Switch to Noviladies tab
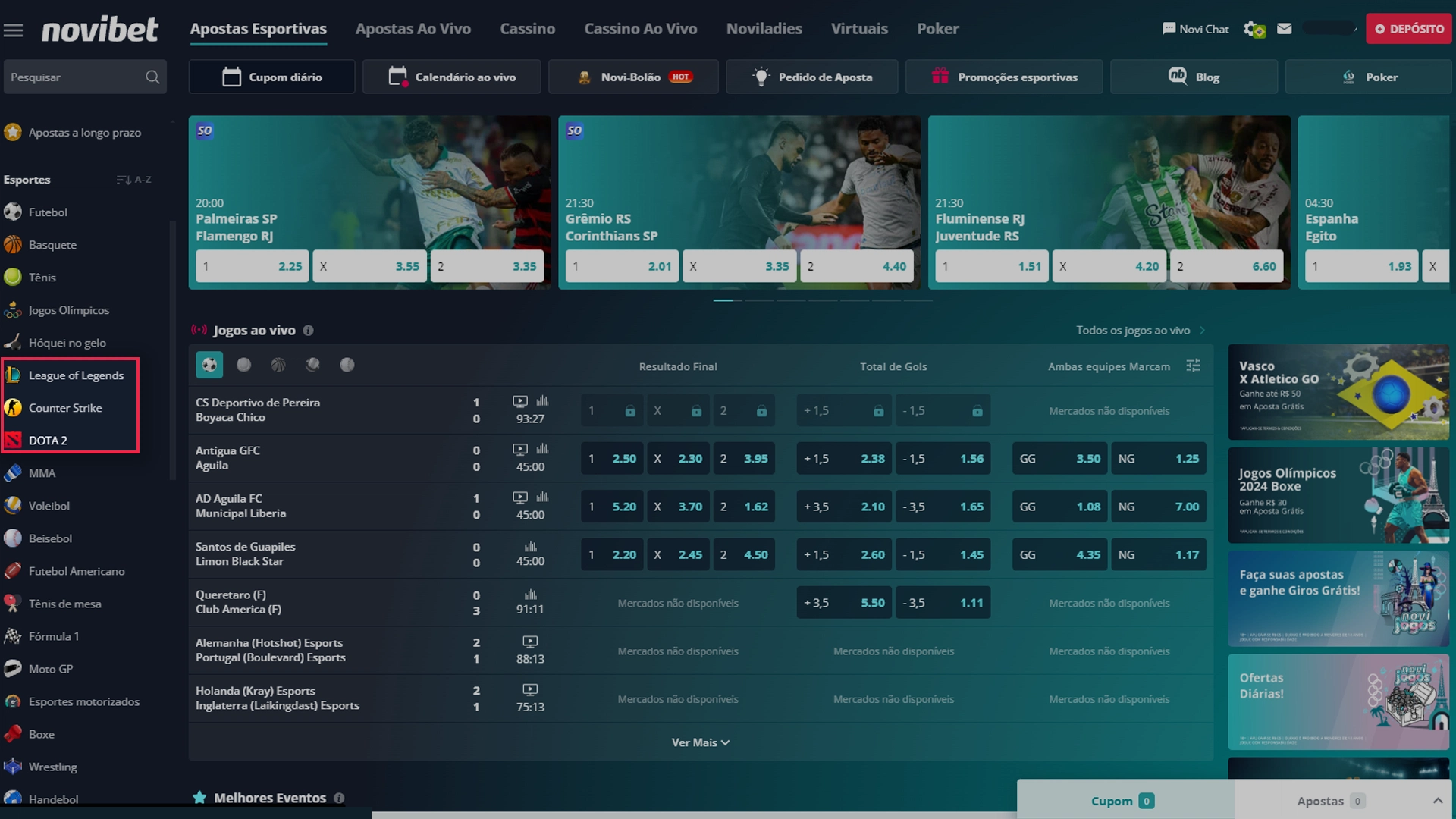 pos(764,29)
